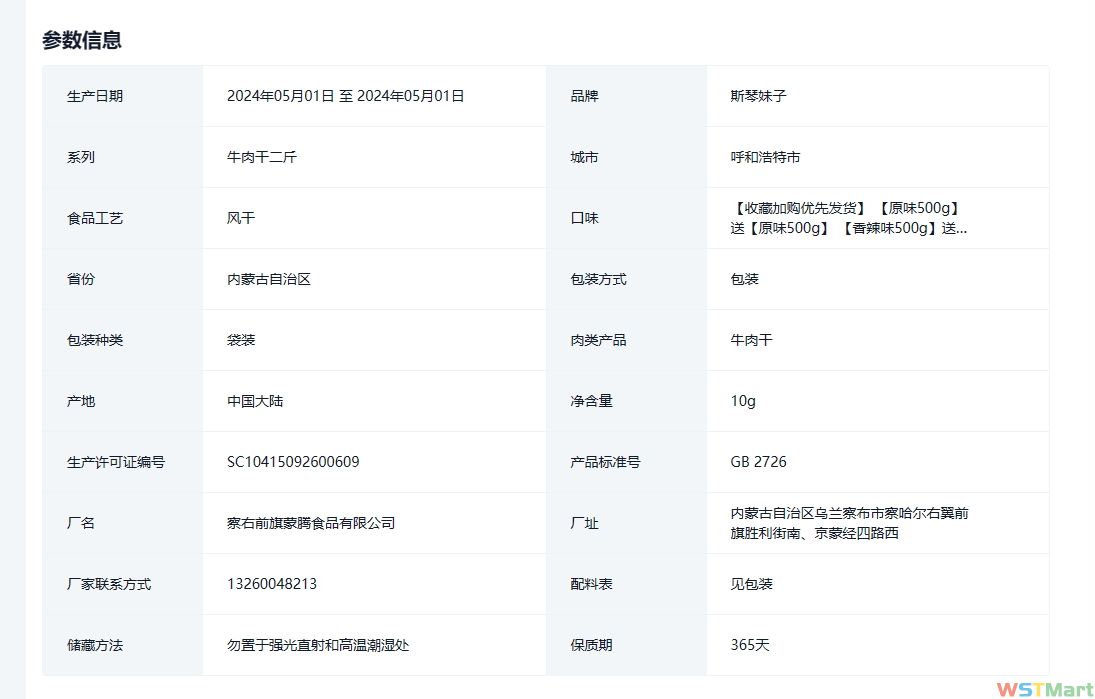Click the contact phone number 13260048213
The image size is (1095, 699).
pyautogui.click(x=271, y=584)
